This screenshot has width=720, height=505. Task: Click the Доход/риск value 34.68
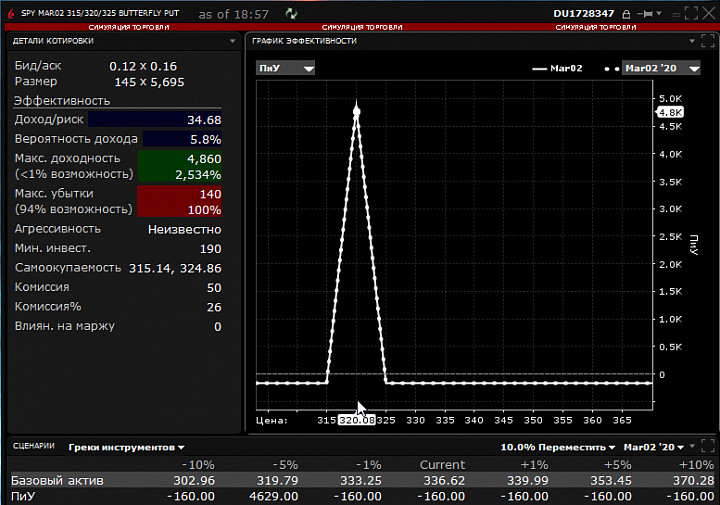tap(204, 120)
